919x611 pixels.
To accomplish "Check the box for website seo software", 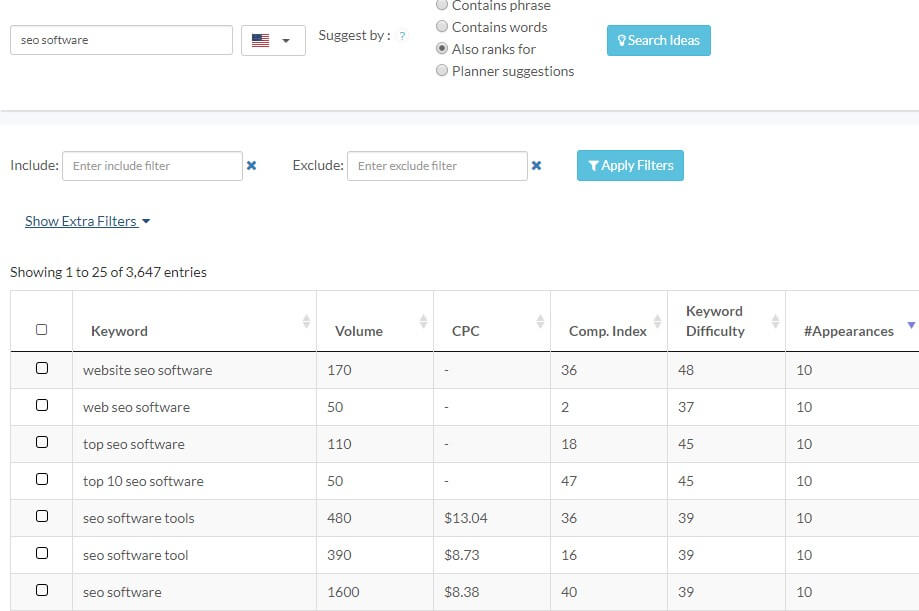I will (x=42, y=368).
